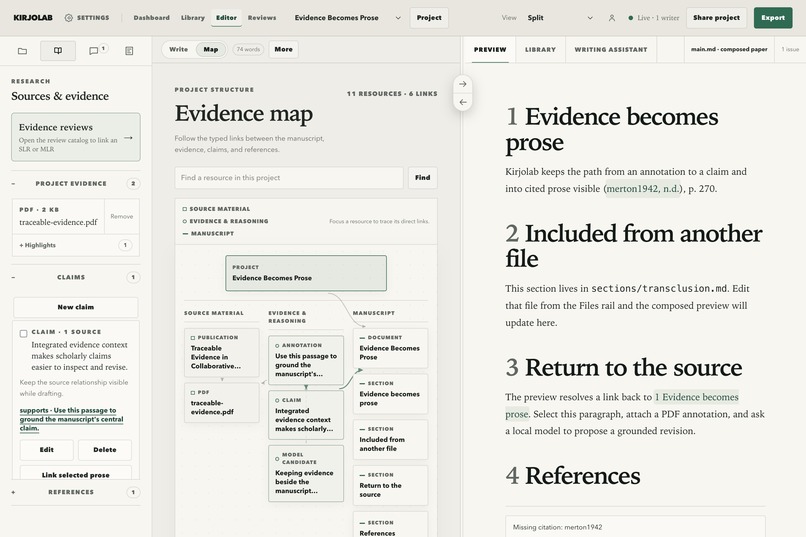Open the More menu
Image resolution: width=806 pixels, height=537 pixels.
(283, 49)
